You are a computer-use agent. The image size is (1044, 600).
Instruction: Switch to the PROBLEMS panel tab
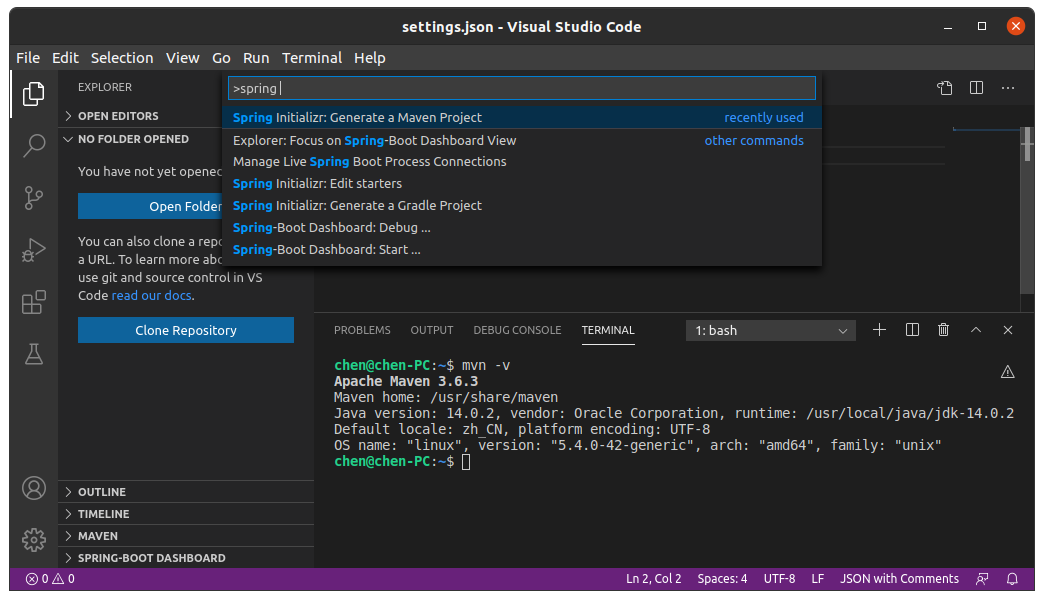(x=362, y=330)
